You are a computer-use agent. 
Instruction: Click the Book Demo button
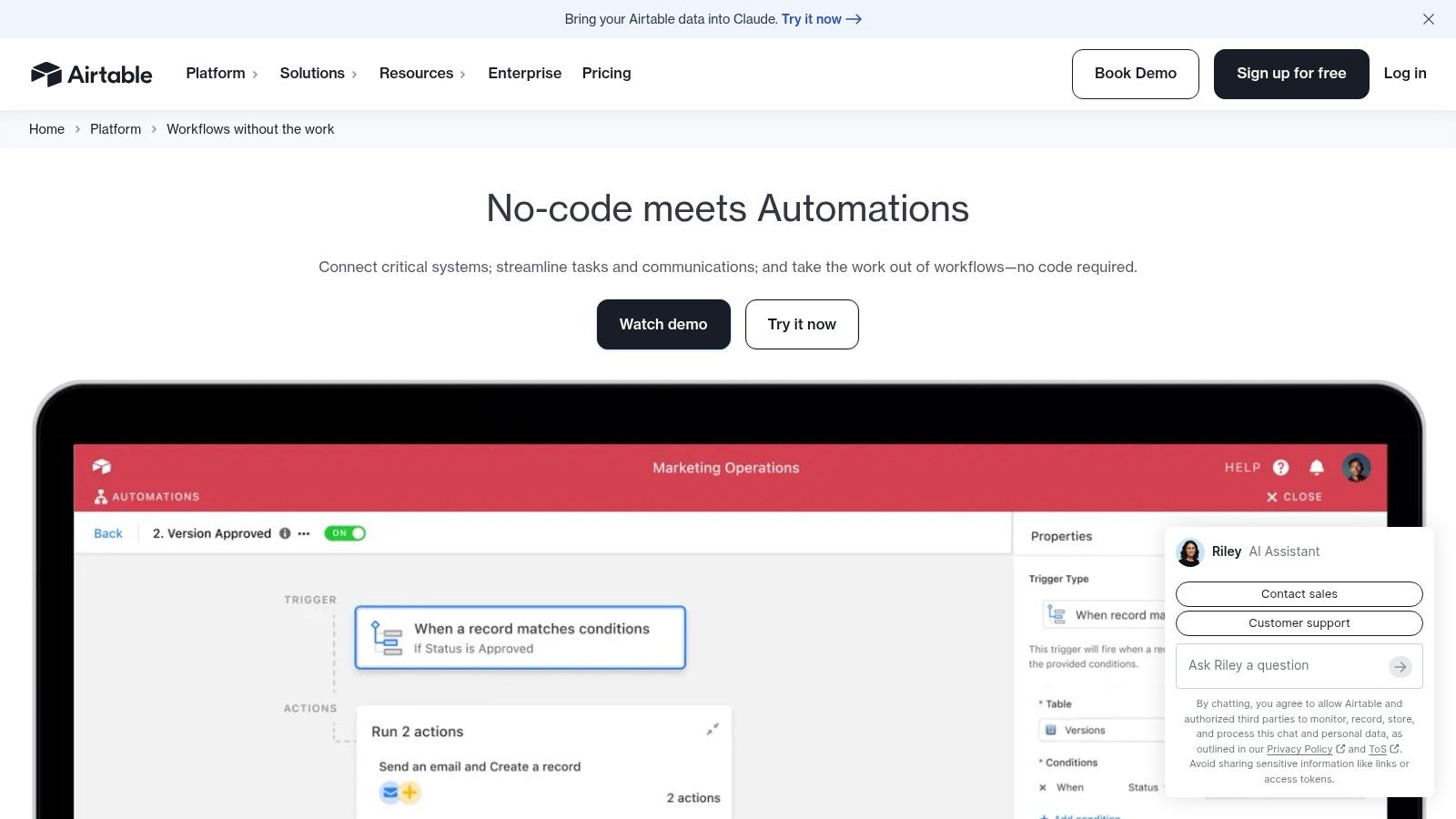[1135, 74]
